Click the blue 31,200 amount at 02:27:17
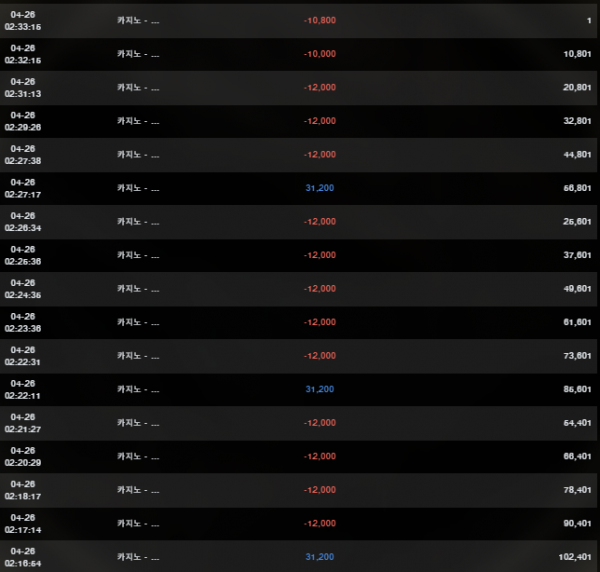Viewport: 600px width, 572px height. click(x=319, y=188)
